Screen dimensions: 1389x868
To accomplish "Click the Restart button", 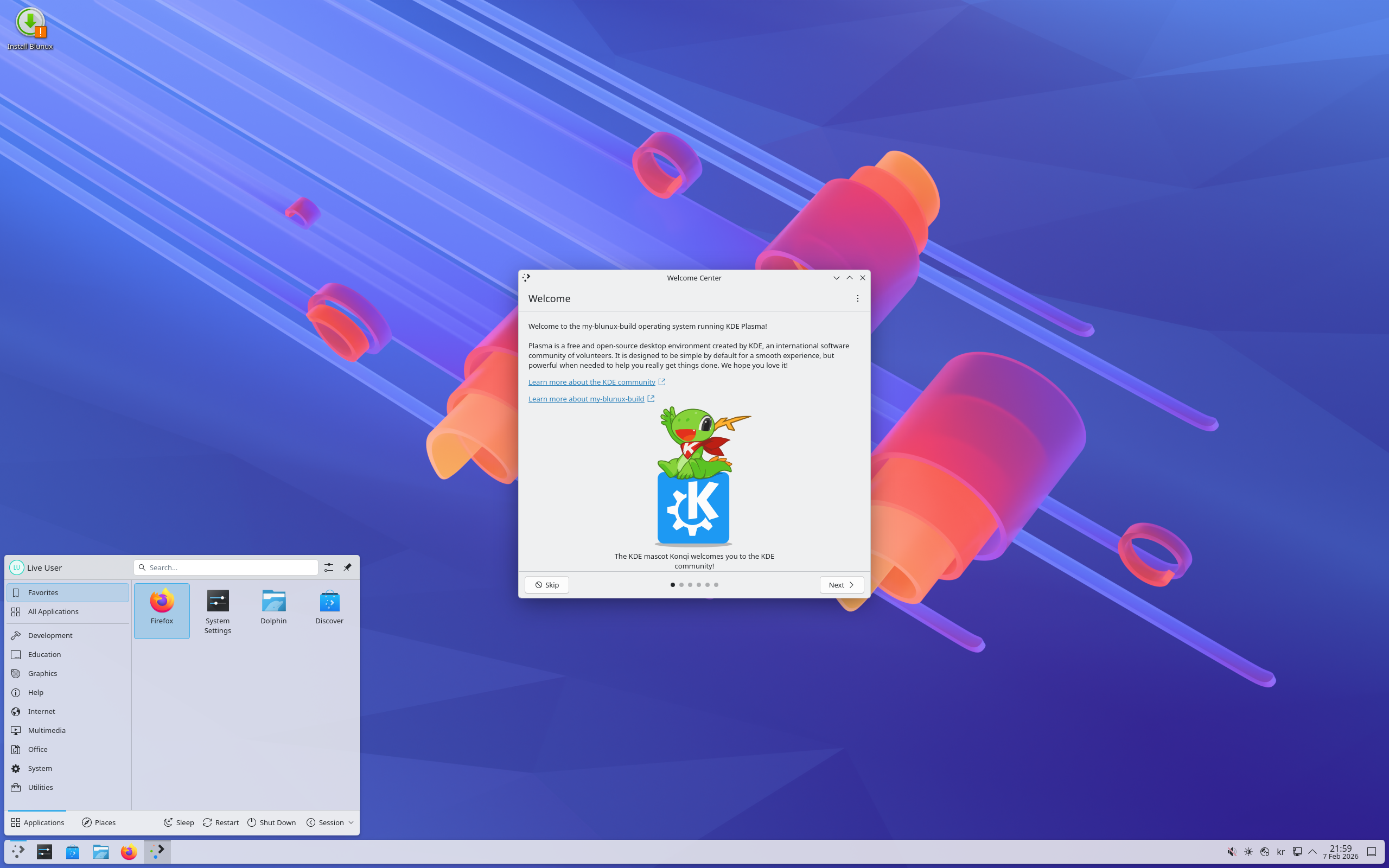I will click(x=221, y=822).
